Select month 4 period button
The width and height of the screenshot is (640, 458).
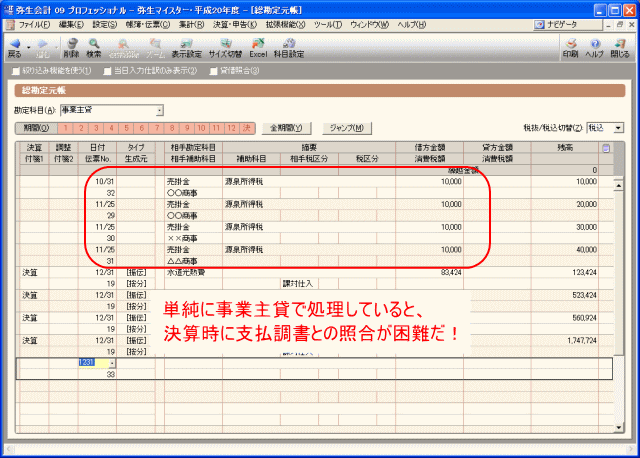pos(111,128)
